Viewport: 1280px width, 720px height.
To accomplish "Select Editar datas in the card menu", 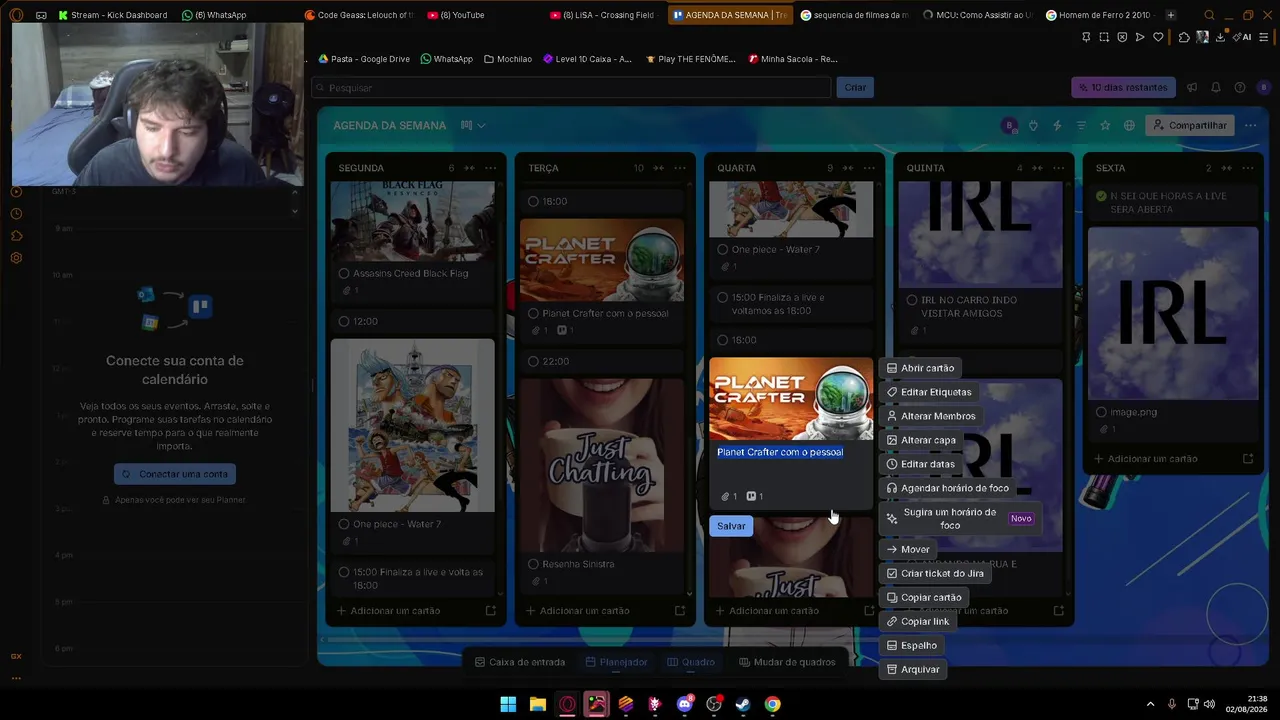I will coord(921,464).
